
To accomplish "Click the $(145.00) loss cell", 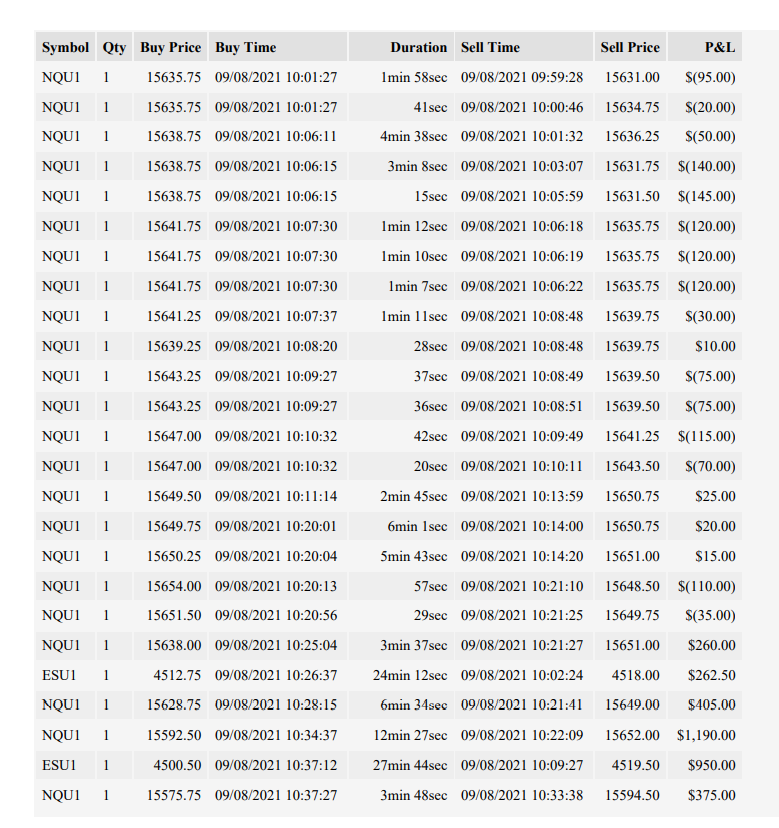I will point(705,196).
